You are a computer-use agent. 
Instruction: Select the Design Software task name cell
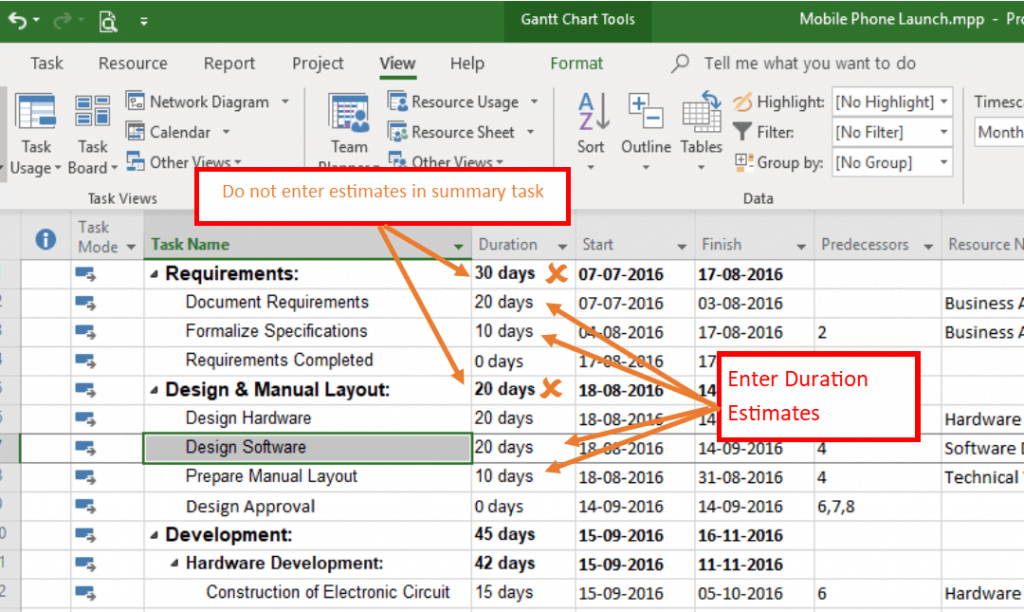coord(308,448)
